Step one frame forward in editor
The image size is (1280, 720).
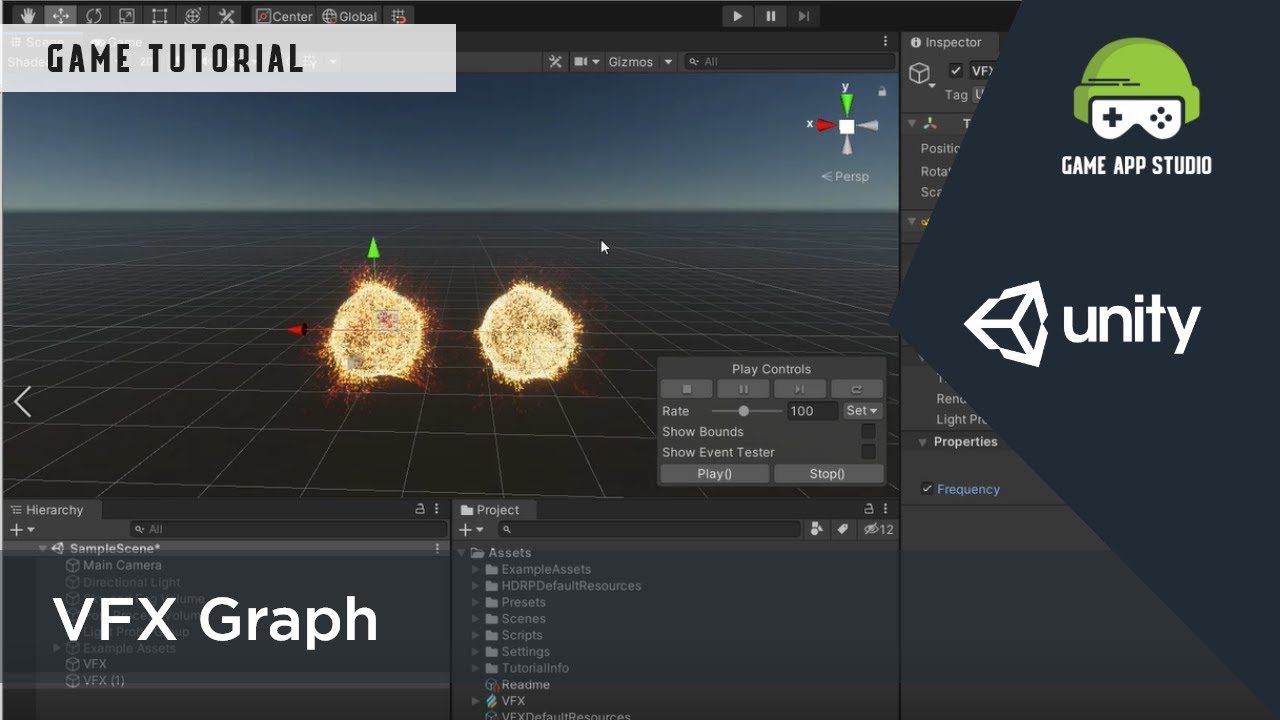pyautogui.click(x=804, y=16)
